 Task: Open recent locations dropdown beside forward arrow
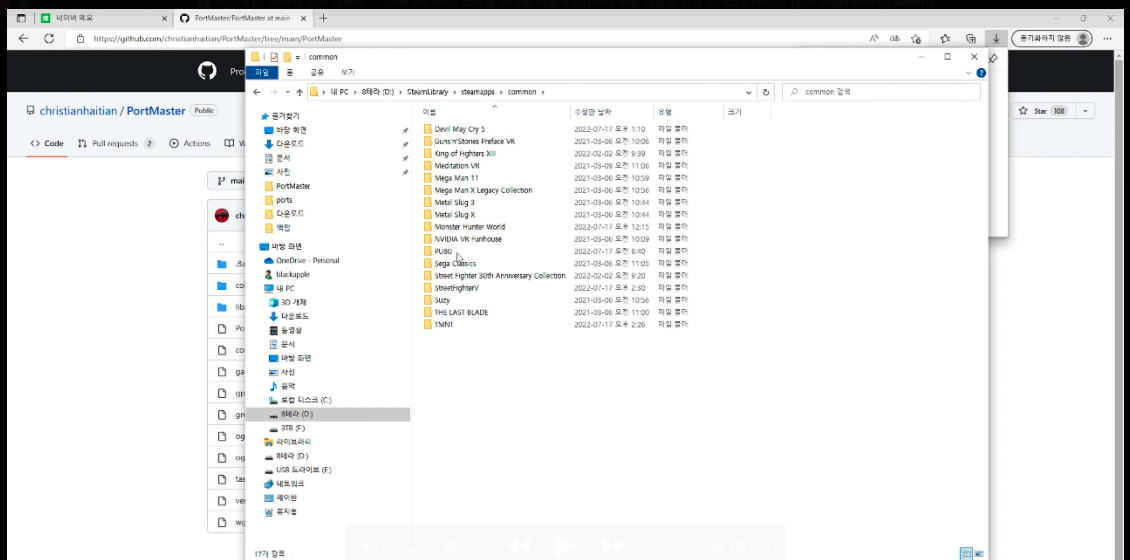288,92
